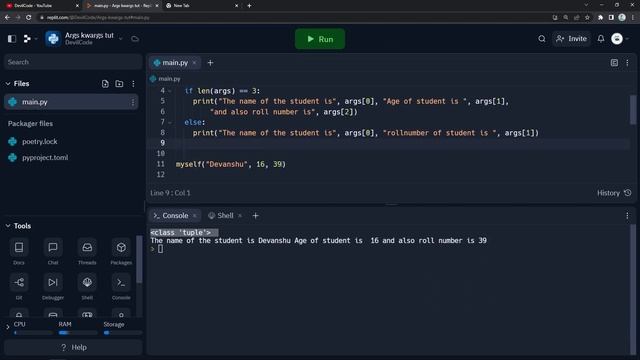Add a new console pane tab
The height and width of the screenshot is (360, 640).
256,216
